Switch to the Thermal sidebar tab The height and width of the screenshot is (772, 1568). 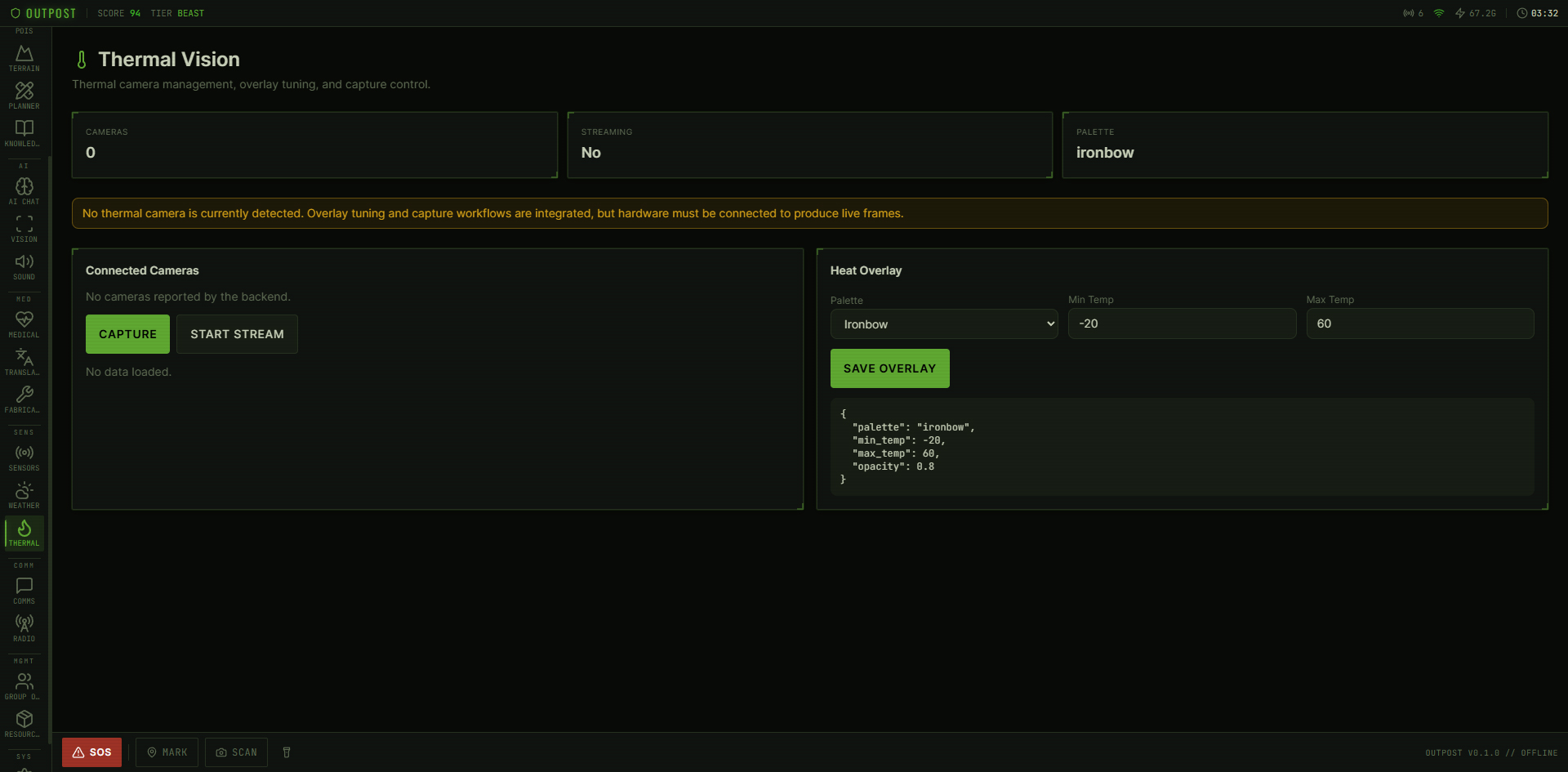[x=24, y=533]
